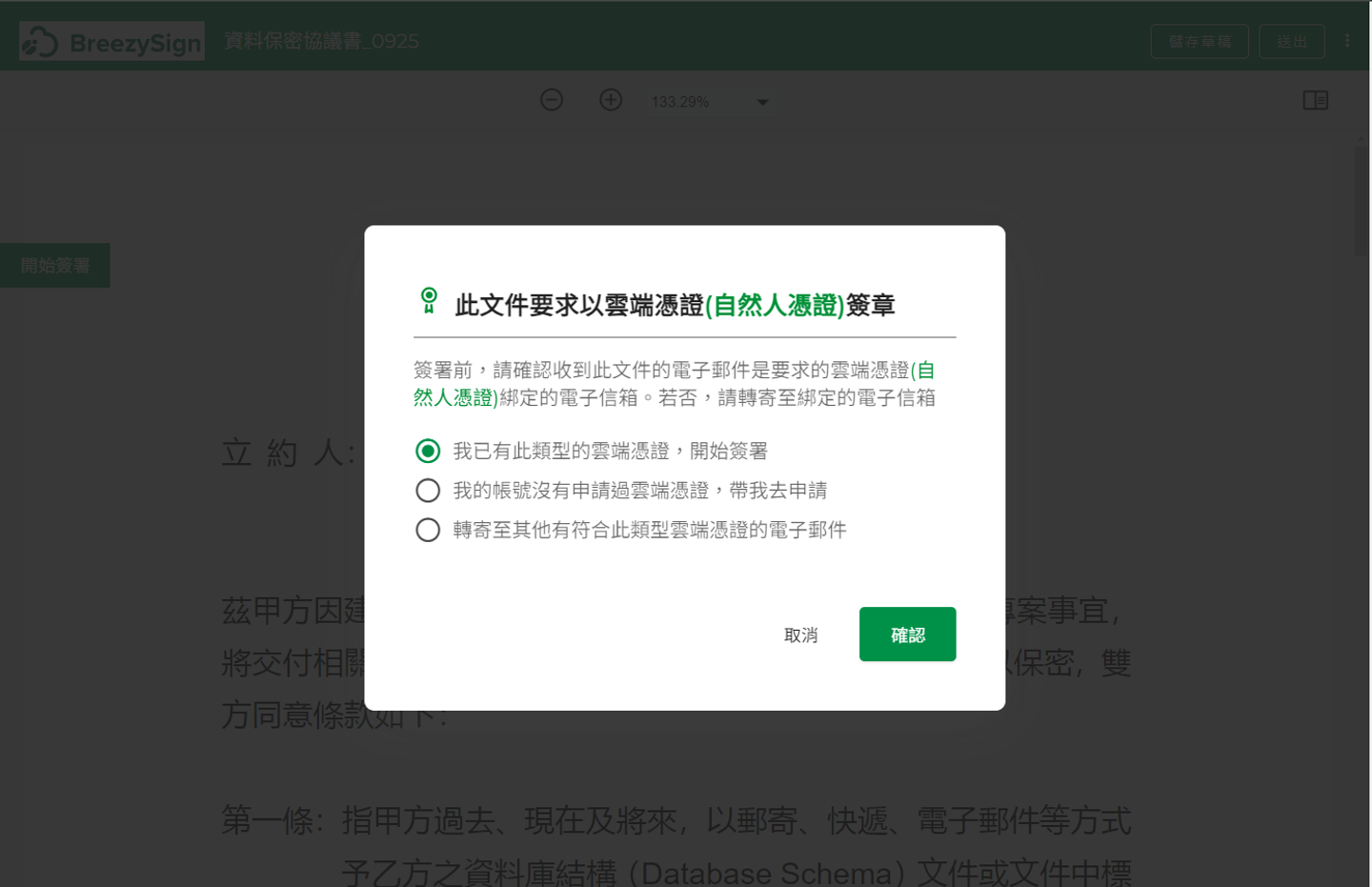Open the 133.29% zoom level dropdown

710,102
